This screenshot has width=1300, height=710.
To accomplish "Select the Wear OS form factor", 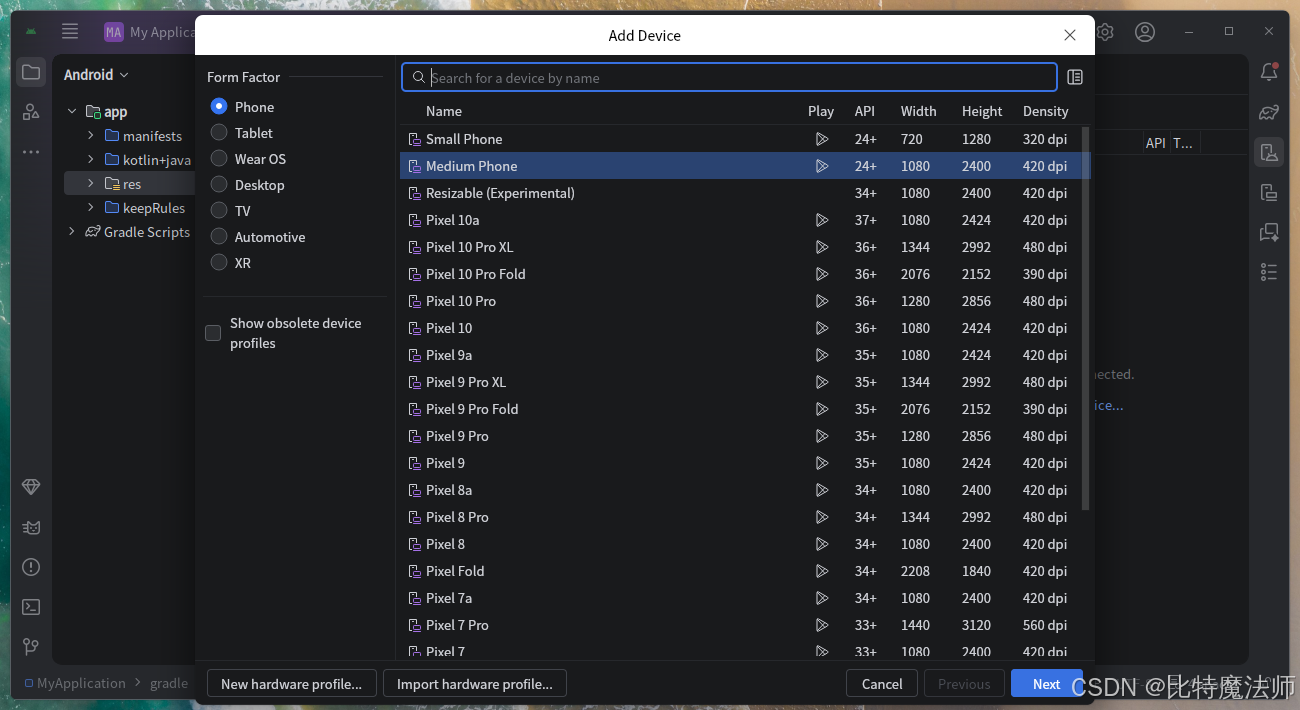I will click(x=219, y=158).
